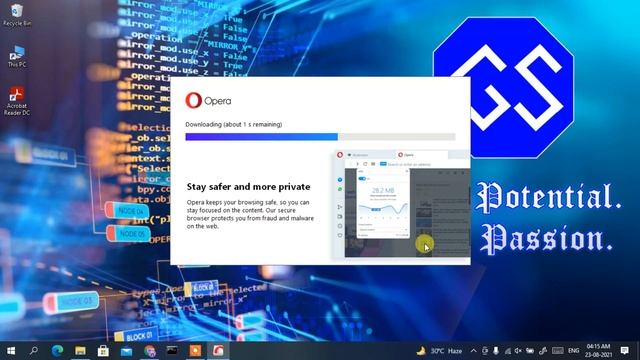Open the notification action center icon
The image size is (640, 360).
coord(624,350)
